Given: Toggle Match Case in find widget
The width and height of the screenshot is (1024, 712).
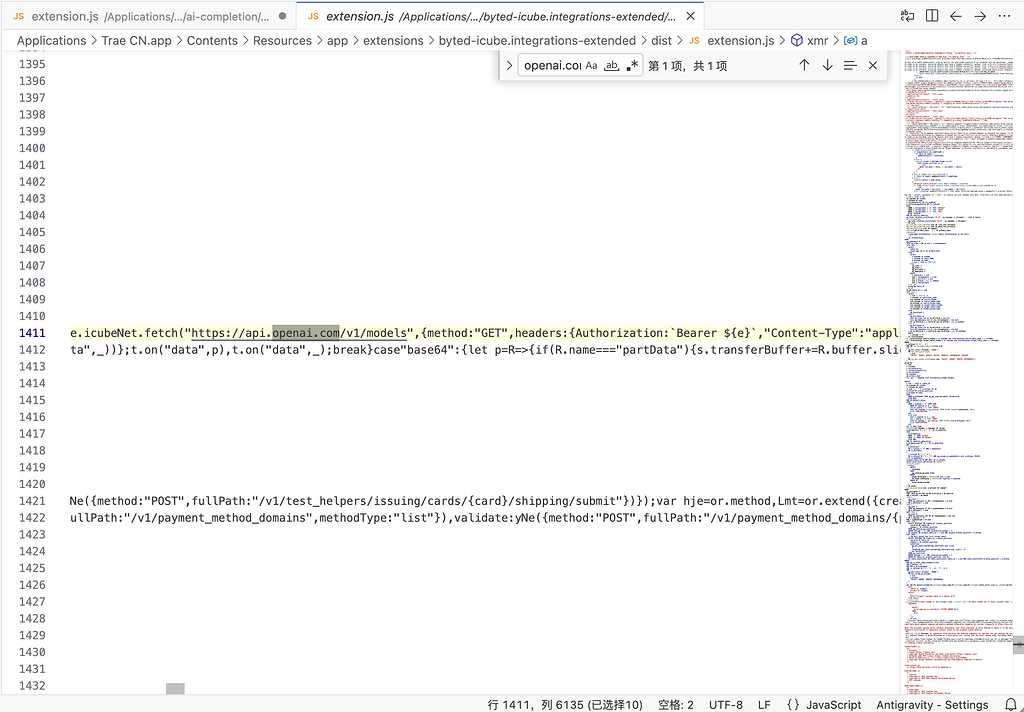Looking at the screenshot, I should click(591, 65).
